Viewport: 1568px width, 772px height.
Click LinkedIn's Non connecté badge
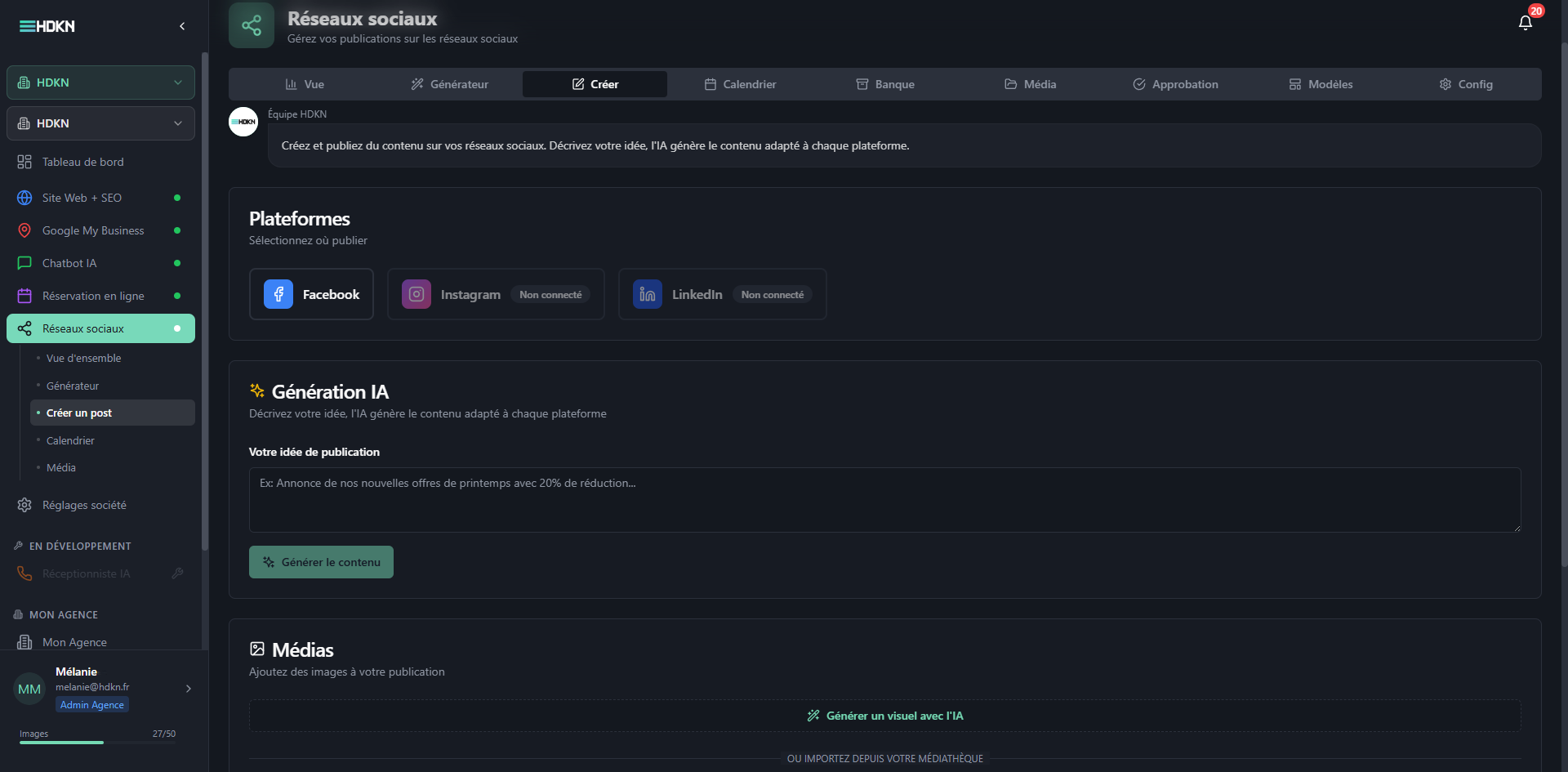pyautogui.click(x=773, y=295)
